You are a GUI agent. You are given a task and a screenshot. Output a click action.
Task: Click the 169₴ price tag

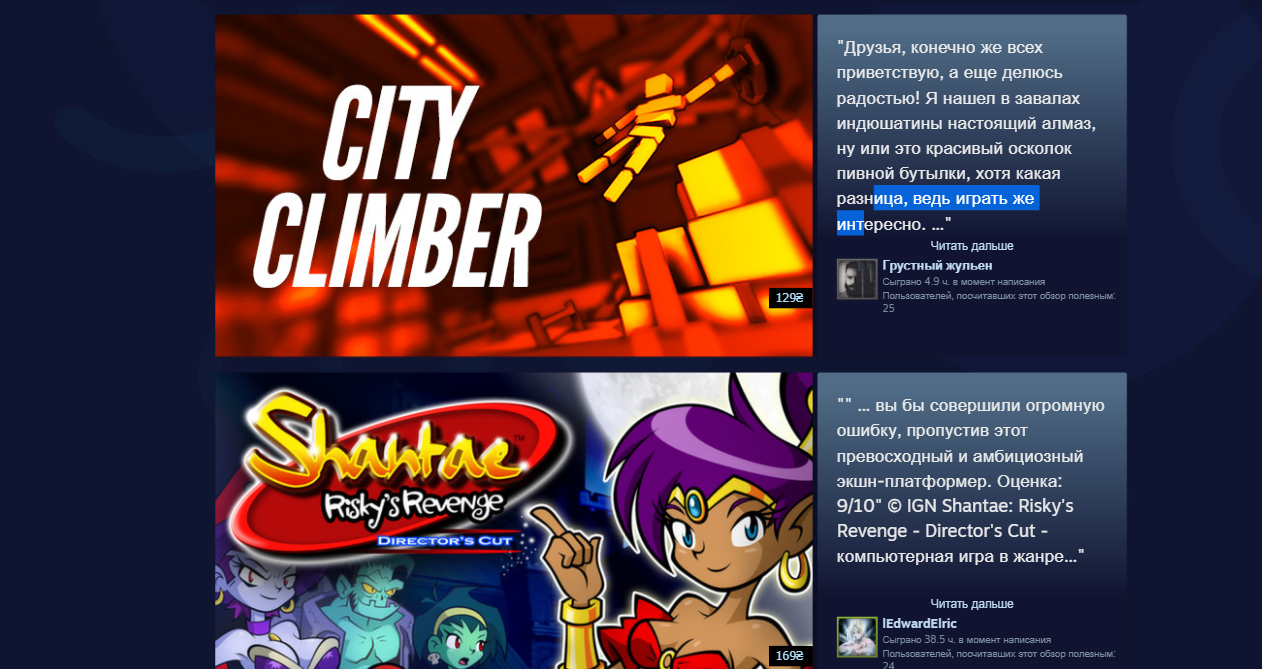(790, 656)
